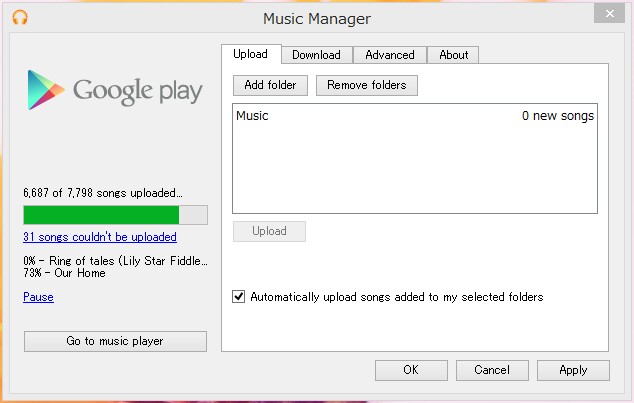The height and width of the screenshot is (403, 634).
Task: Confirm with the OK button
Action: click(411, 370)
